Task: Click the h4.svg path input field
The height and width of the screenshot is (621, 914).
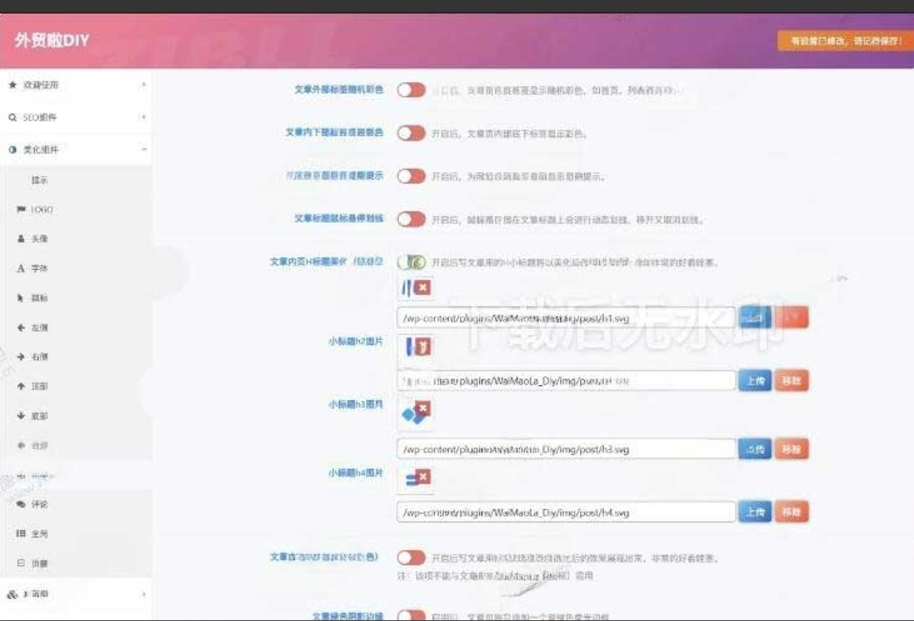Action: (x=566, y=513)
